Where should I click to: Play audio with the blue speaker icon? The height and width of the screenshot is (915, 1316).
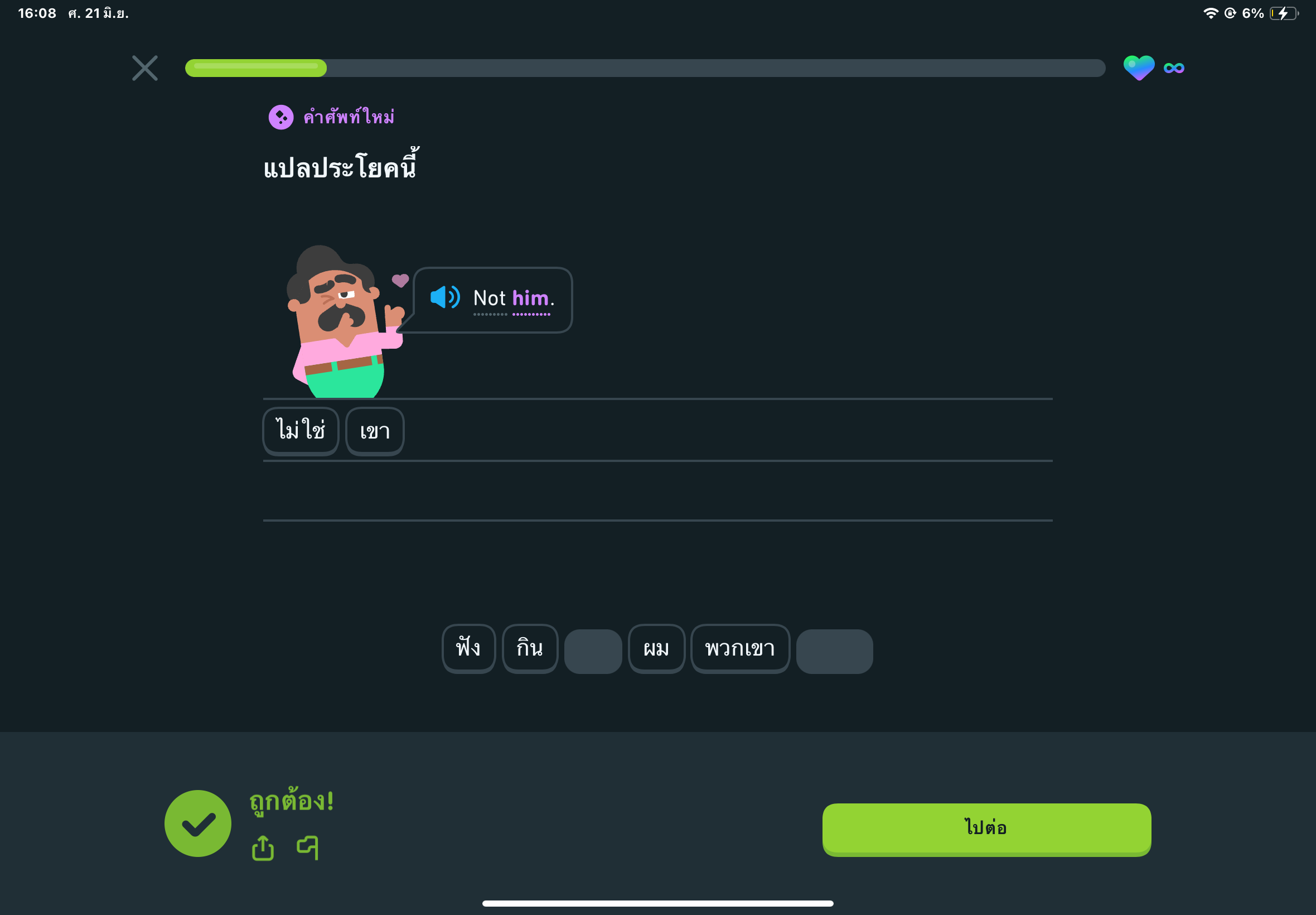444,297
